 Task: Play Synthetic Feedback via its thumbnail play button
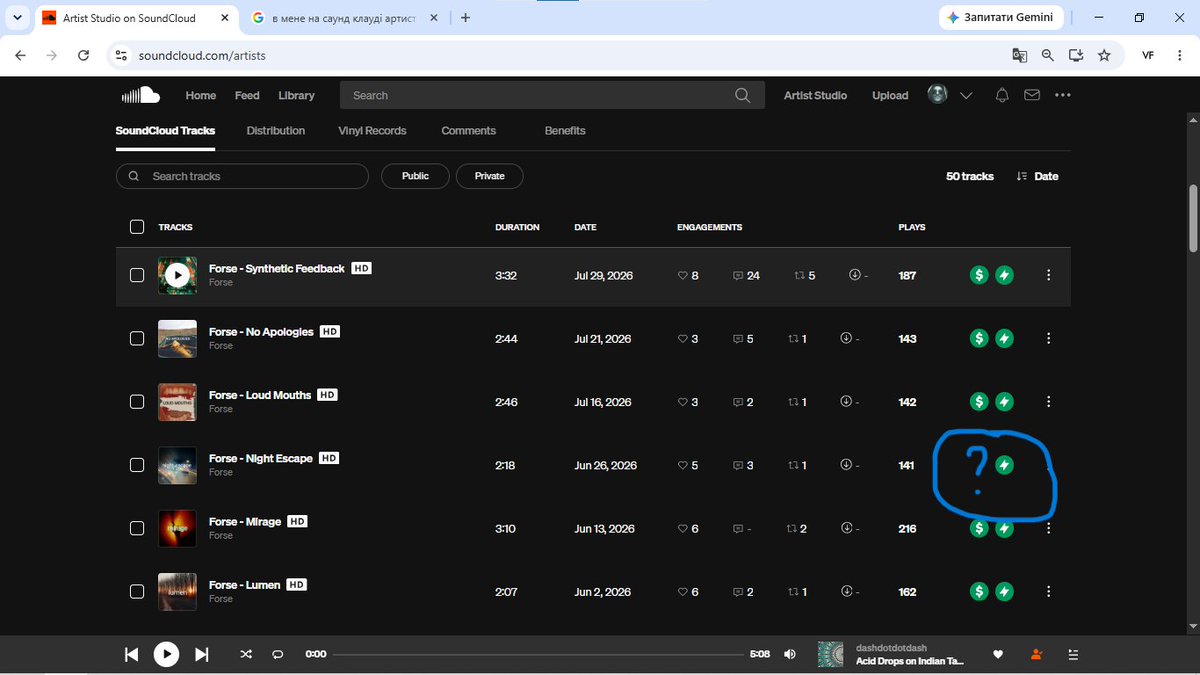(177, 275)
